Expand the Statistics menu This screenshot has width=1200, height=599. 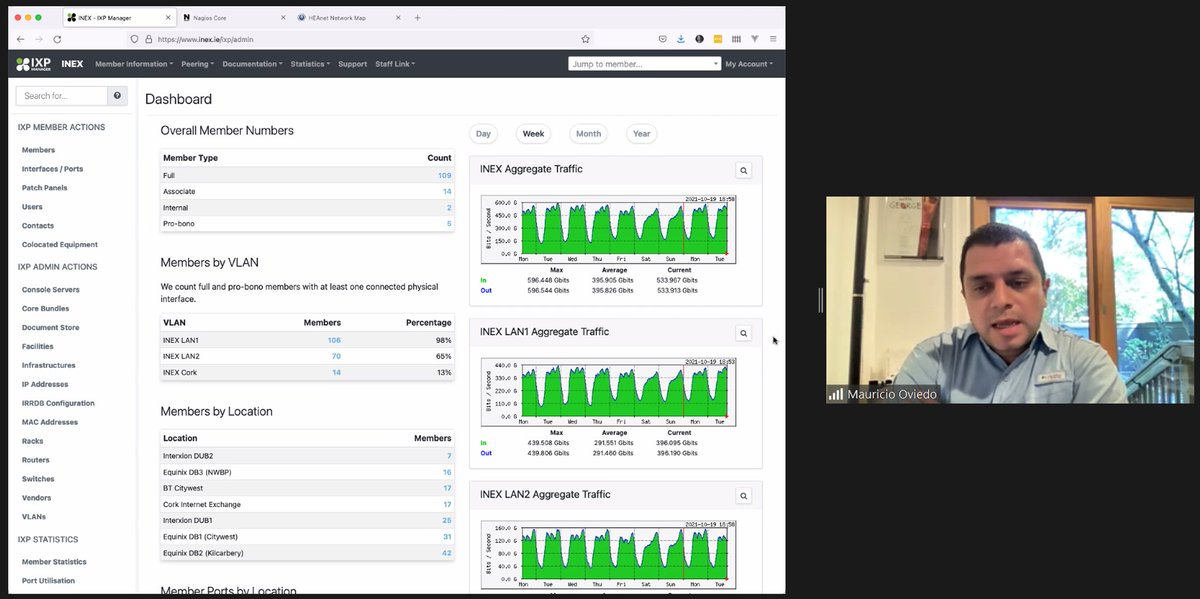pyautogui.click(x=310, y=64)
